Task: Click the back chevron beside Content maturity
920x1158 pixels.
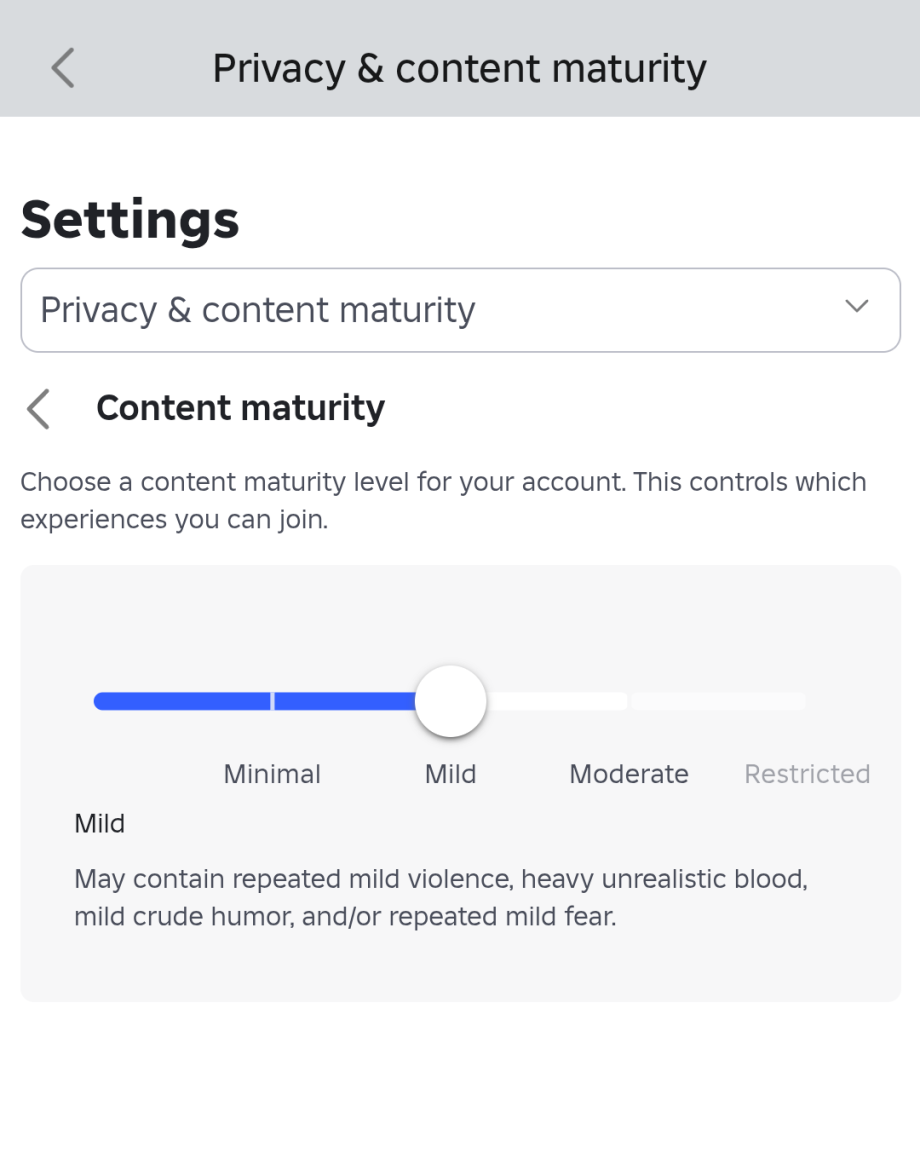Action: pos(38,409)
